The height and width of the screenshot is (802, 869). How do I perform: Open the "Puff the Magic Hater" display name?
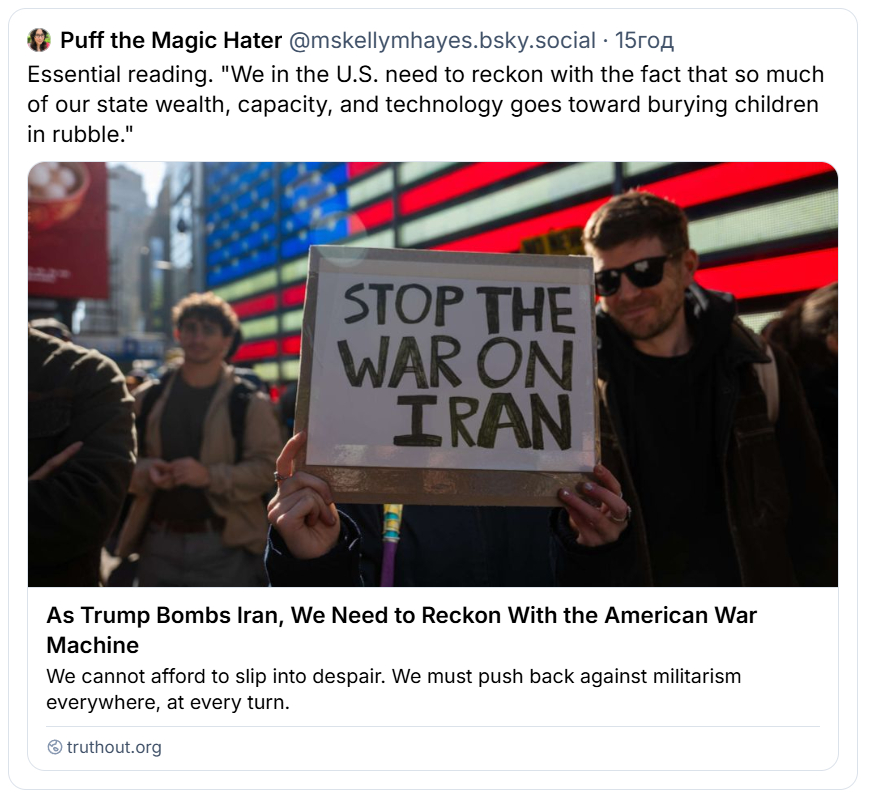[171, 41]
